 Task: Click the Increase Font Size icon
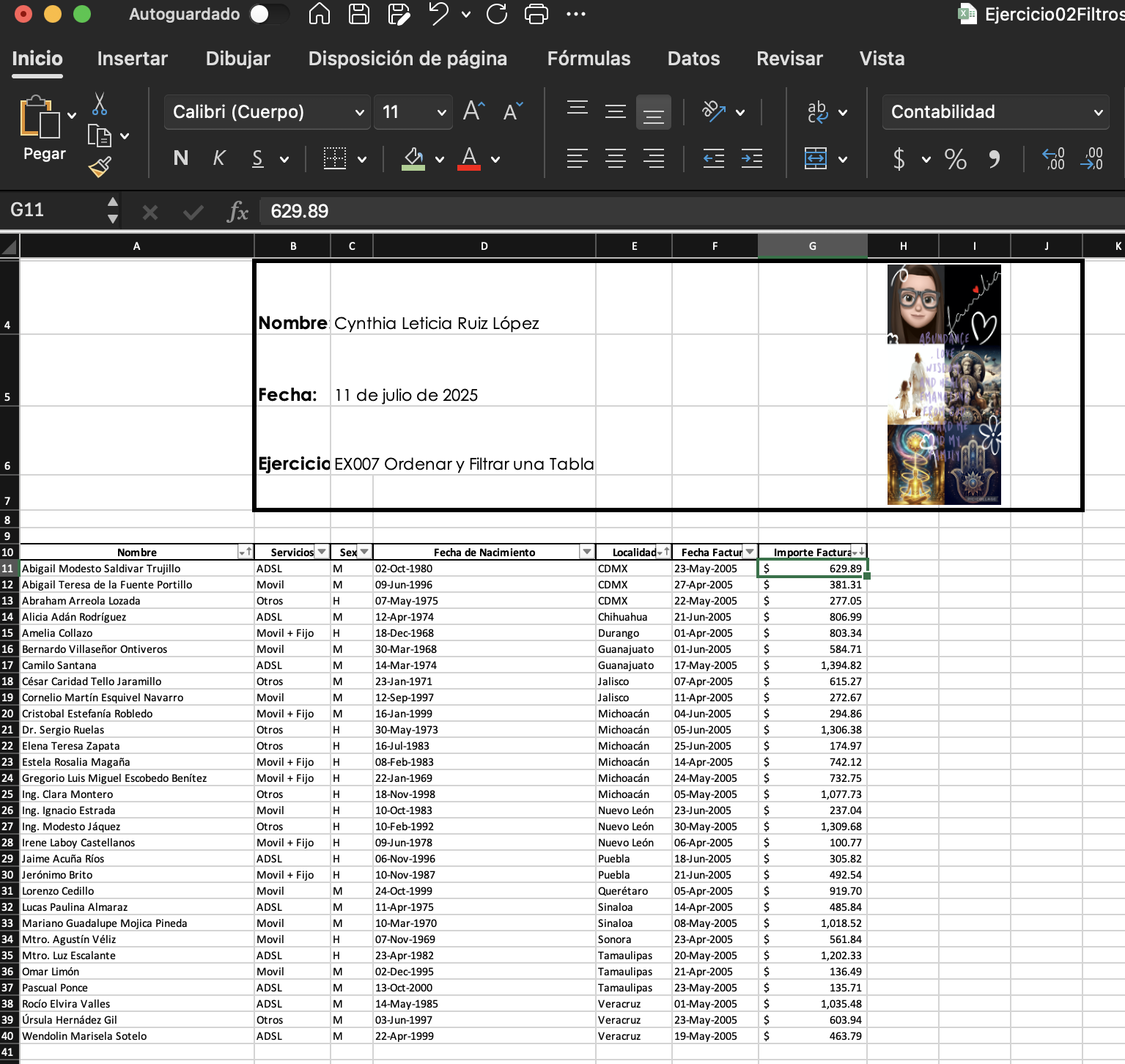point(473,111)
